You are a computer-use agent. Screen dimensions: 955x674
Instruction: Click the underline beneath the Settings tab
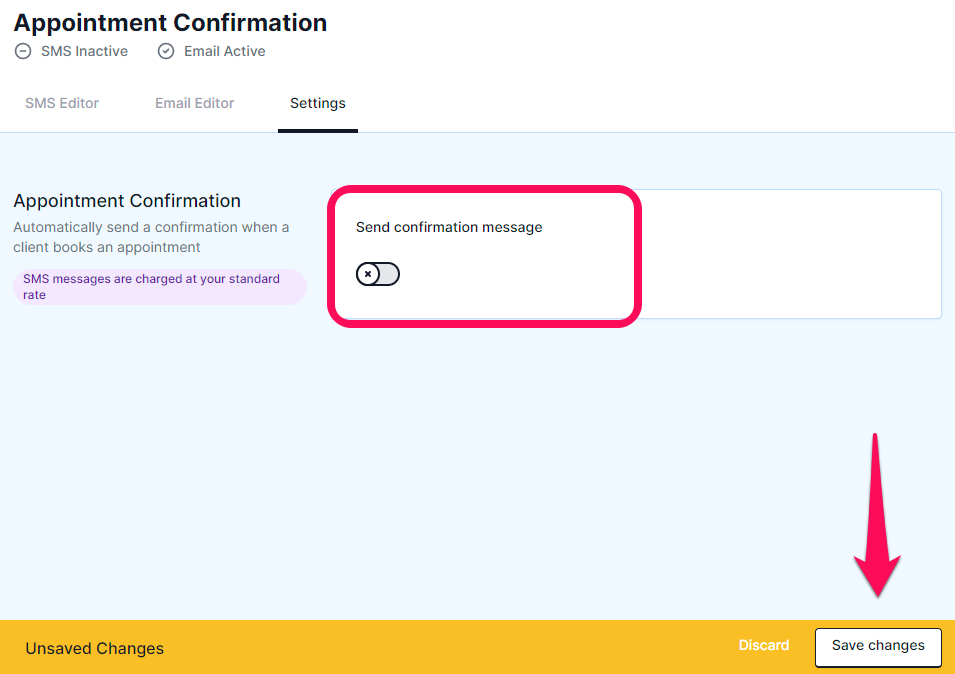318,130
